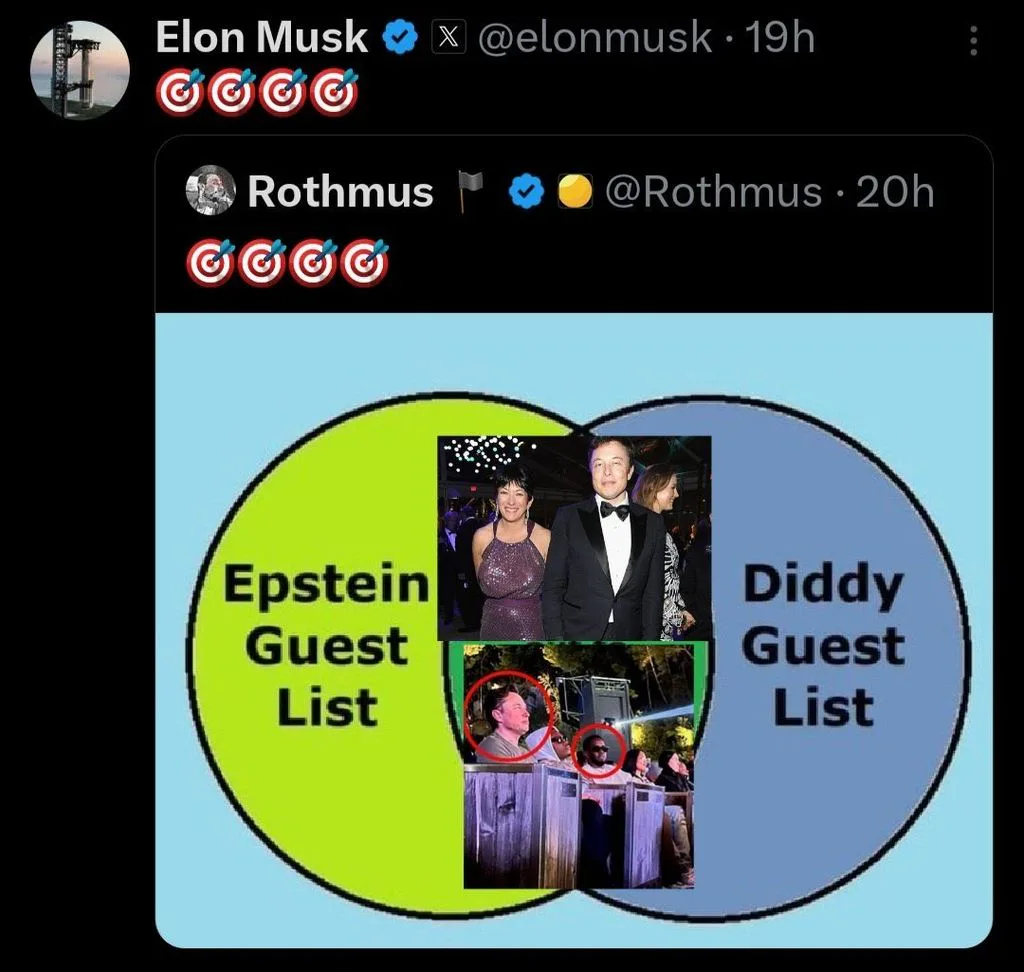The height and width of the screenshot is (972, 1024).
Task: Click the 20h timestamp on quoted post
Action: tap(895, 191)
